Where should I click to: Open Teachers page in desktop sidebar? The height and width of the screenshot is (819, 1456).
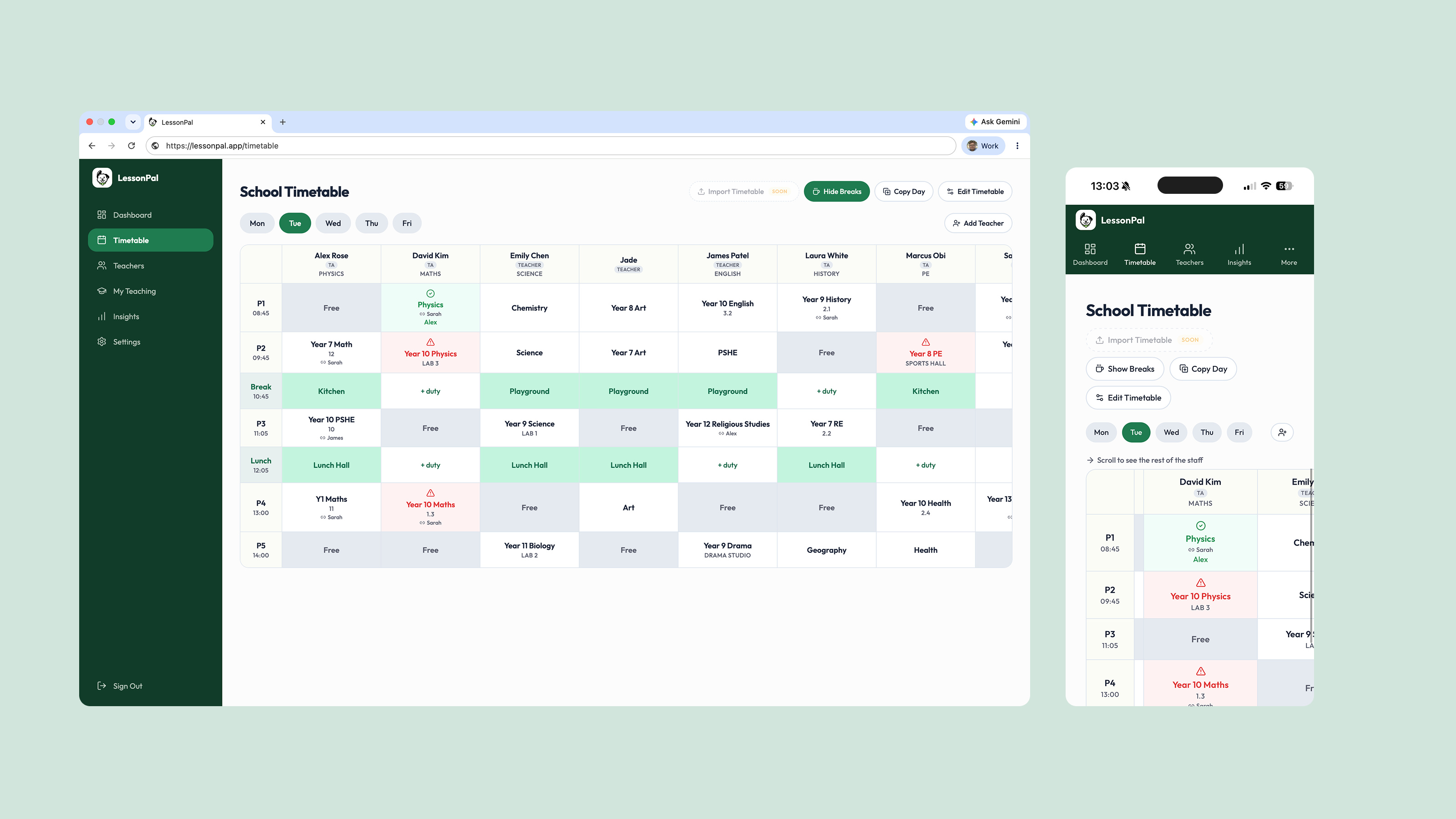(150, 266)
